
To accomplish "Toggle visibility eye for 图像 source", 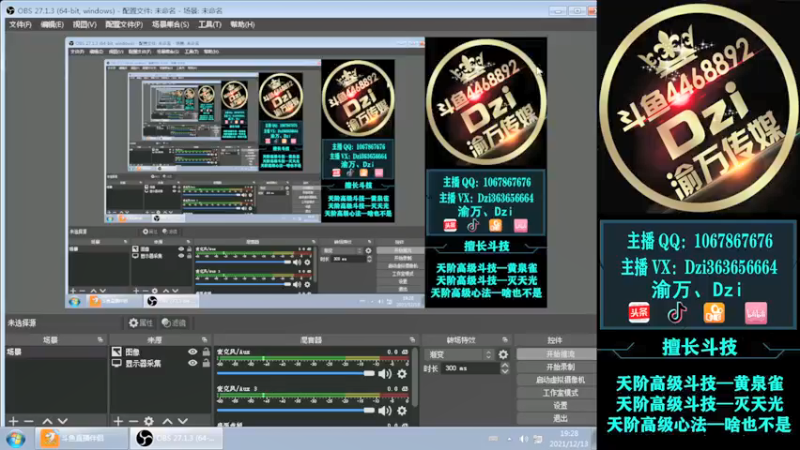I will (192, 352).
